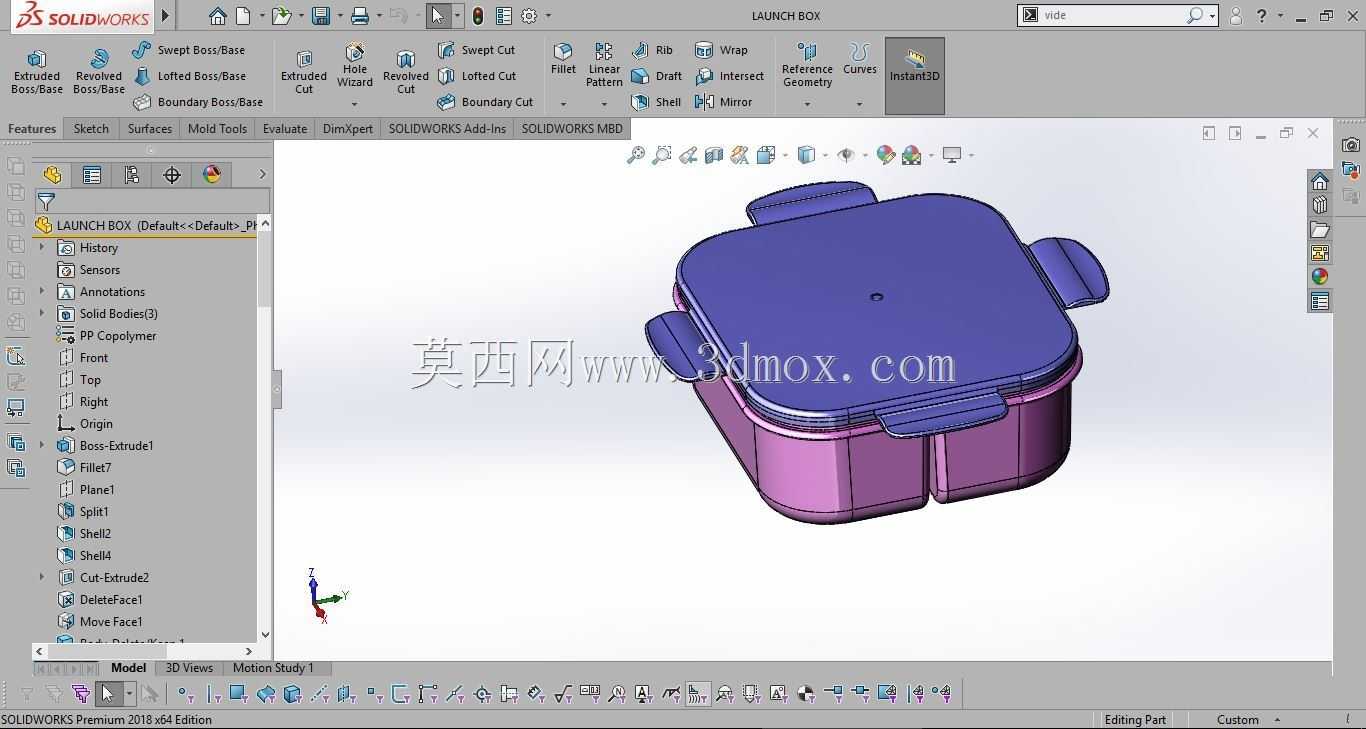1366x729 pixels.
Task: Expand the History tree node
Action: click(x=42, y=248)
